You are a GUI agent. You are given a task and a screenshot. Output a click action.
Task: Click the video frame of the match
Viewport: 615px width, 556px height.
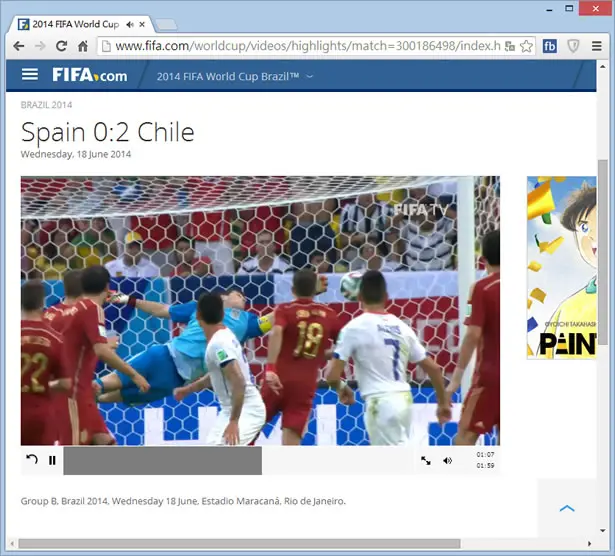pyautogui.click(x=260, y=311)
